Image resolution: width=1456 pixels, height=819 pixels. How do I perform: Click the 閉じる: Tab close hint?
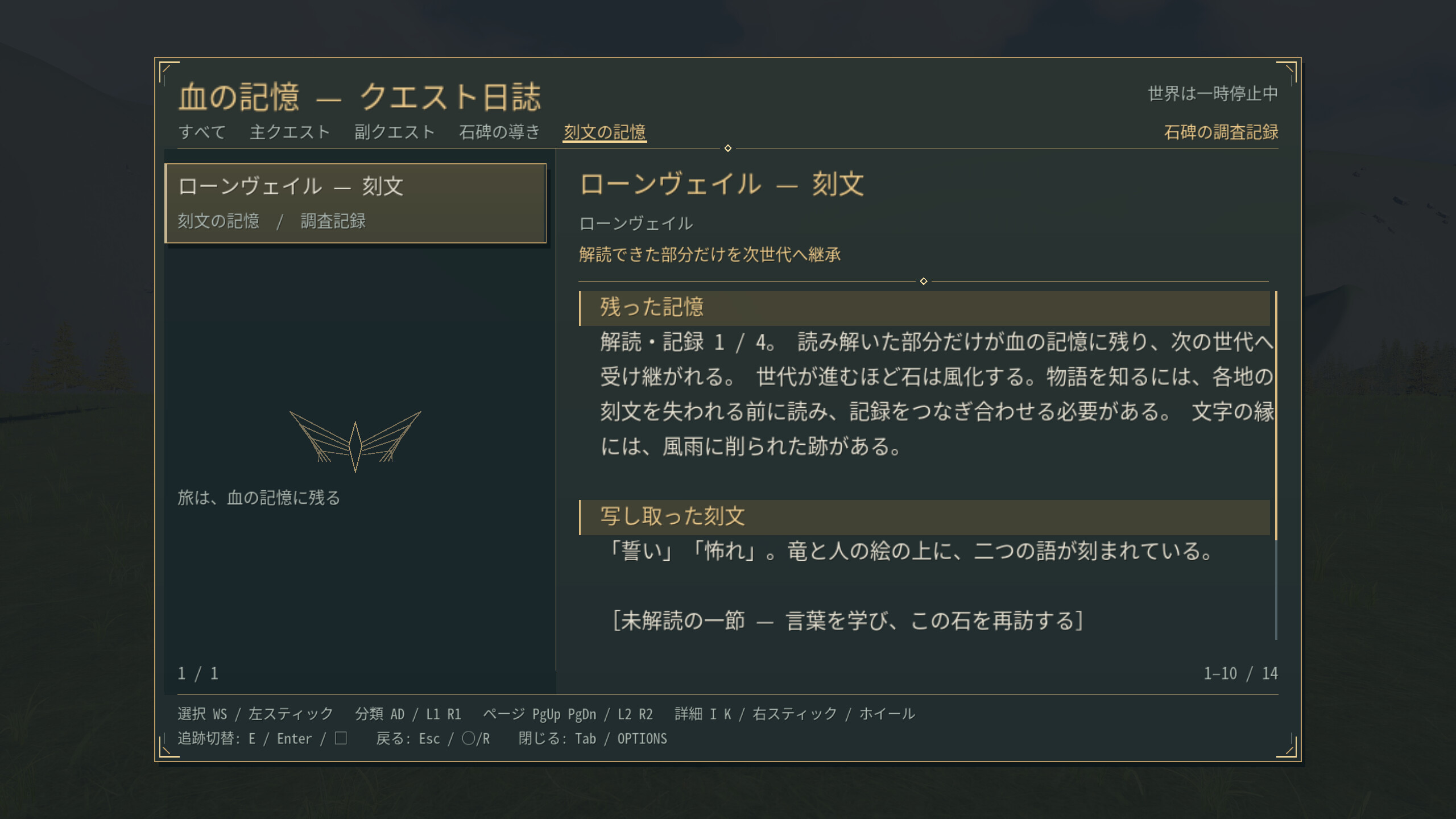[x=593, y=738]
